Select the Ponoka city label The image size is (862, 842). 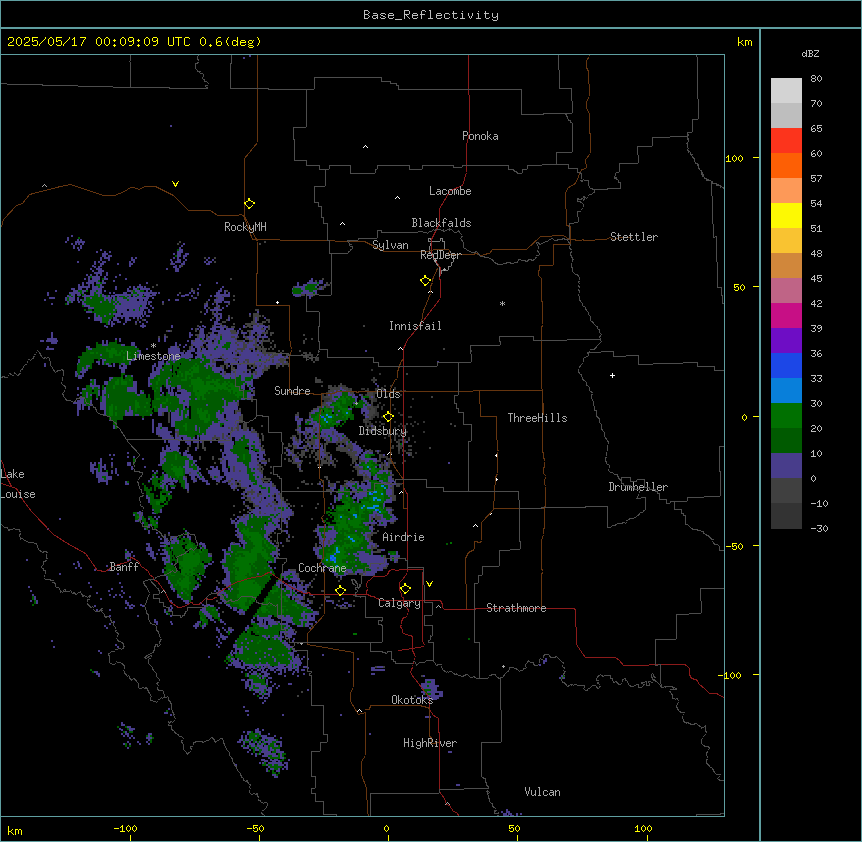pos(480,136)
